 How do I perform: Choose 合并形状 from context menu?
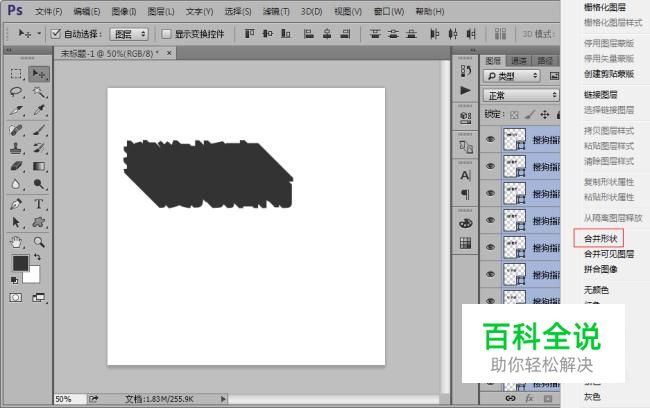point(600,238)
